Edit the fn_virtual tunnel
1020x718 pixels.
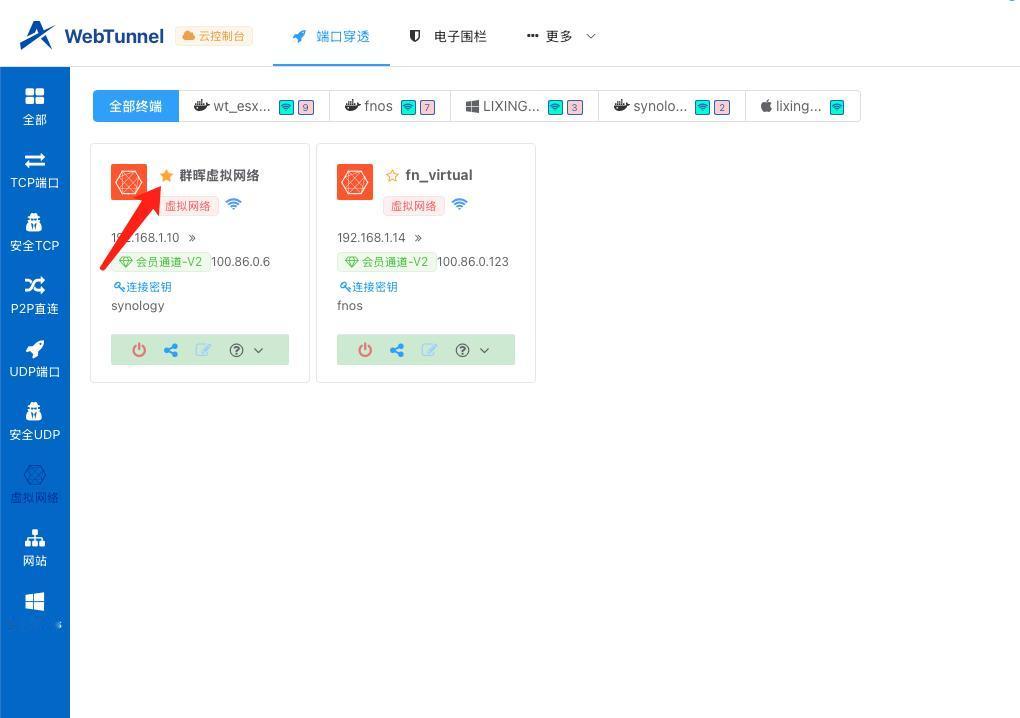tap(429, 350)
